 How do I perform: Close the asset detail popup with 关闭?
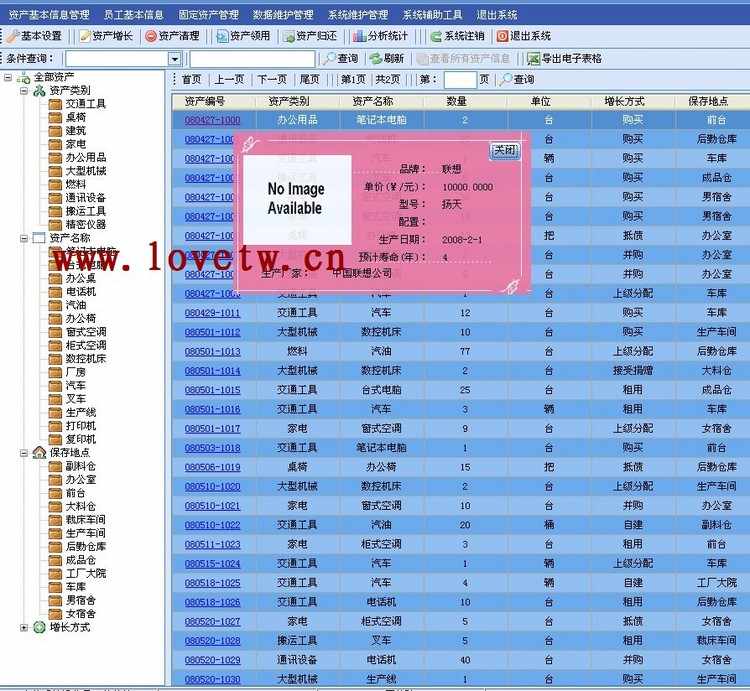coord(505,151)
